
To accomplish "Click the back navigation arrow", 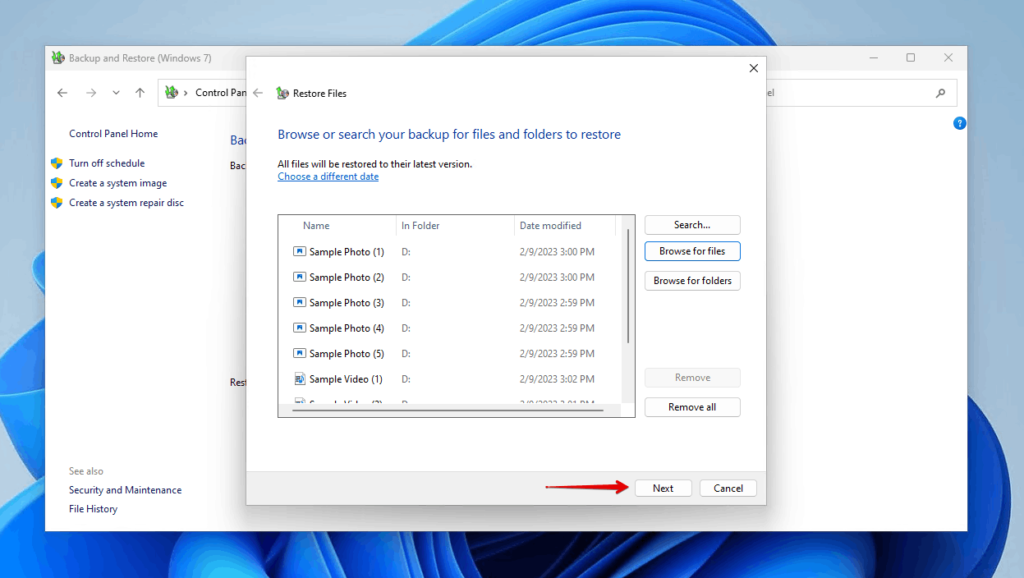I will pos(62,92).
